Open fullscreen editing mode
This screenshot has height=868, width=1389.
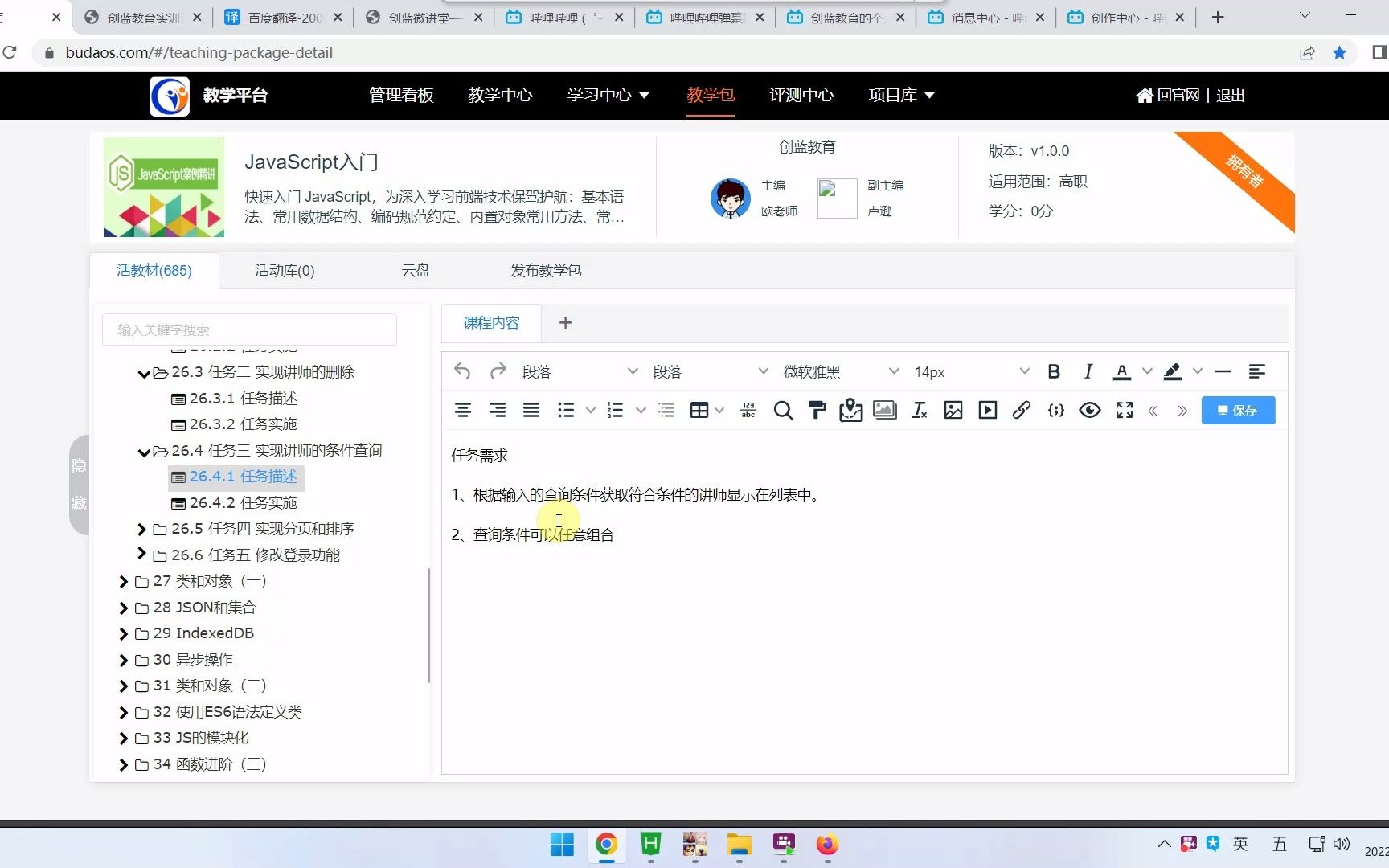coord(1124,410)
